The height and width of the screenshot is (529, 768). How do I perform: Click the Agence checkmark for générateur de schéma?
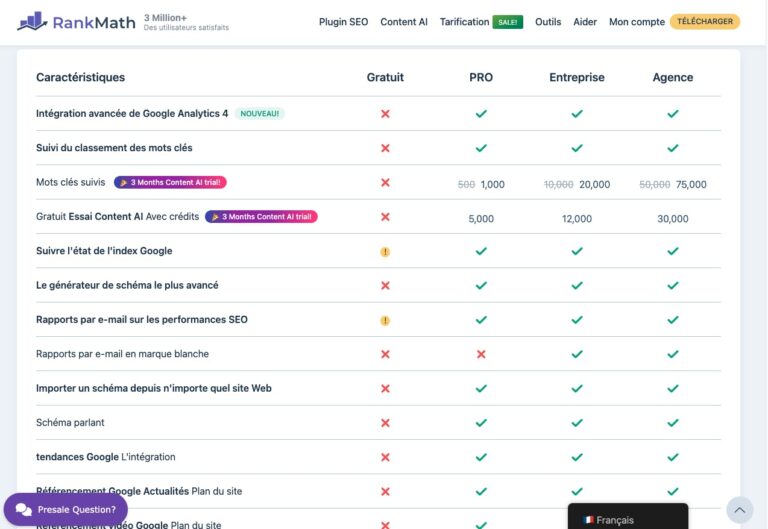point(673,285)
